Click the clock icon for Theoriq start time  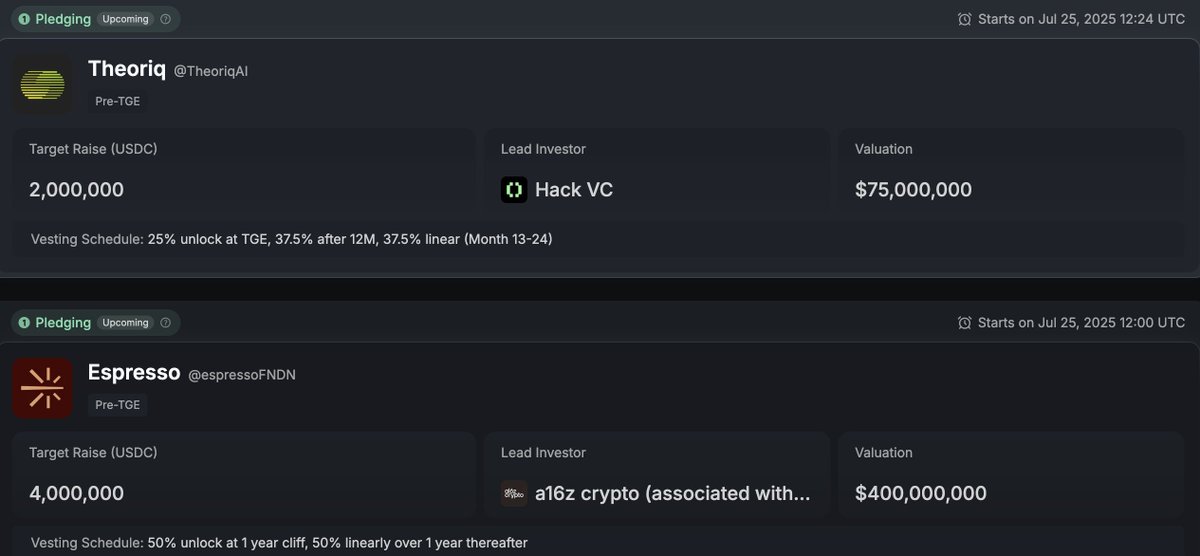(x=965, y=19)
